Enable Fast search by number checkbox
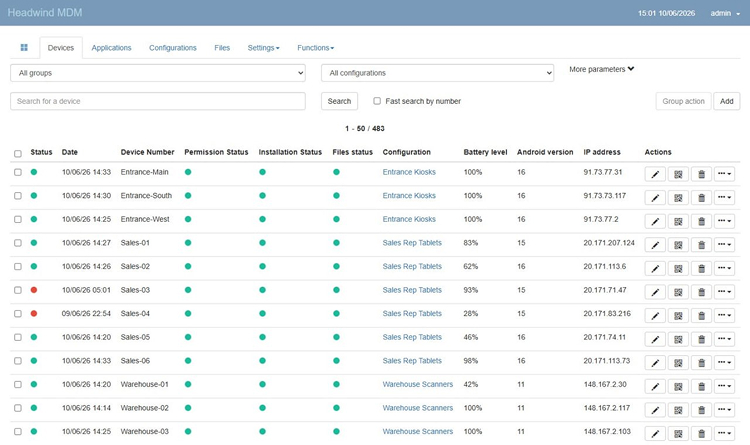The image size is (750, 445). 377,101
